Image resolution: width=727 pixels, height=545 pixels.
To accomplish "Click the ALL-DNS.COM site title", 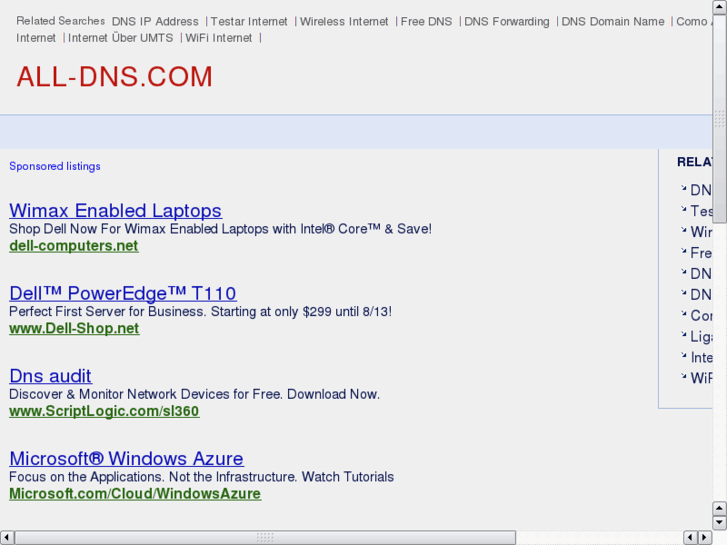I will click(x=115, y=77).
